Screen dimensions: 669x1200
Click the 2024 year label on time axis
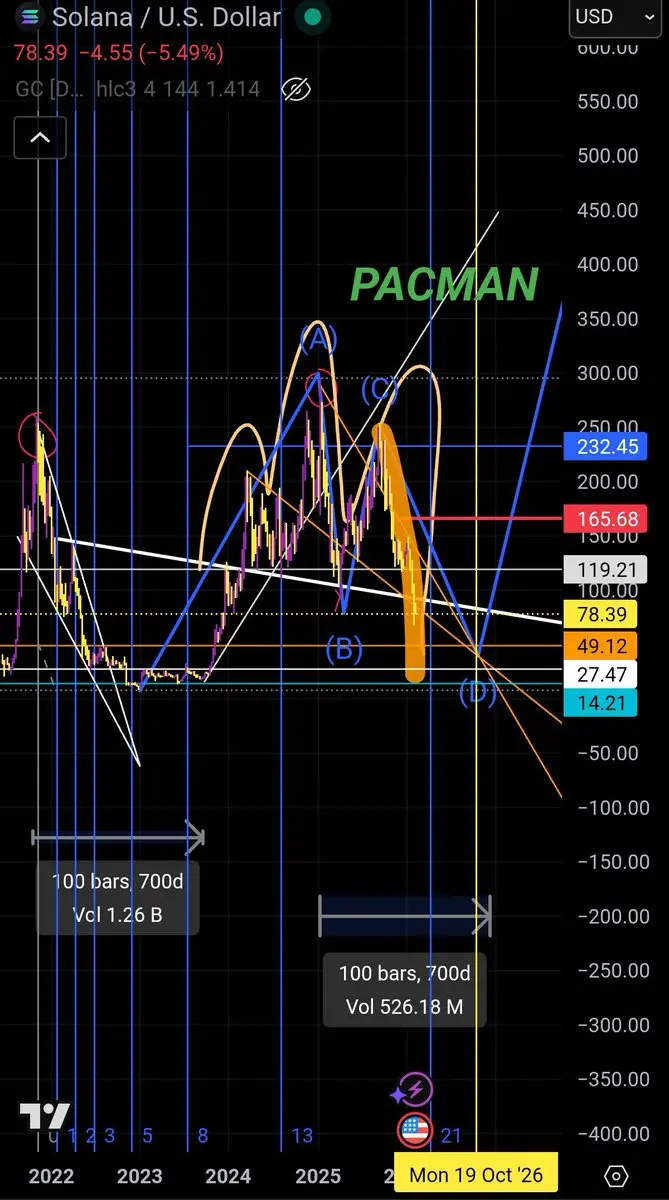[x=228, y=1175]
